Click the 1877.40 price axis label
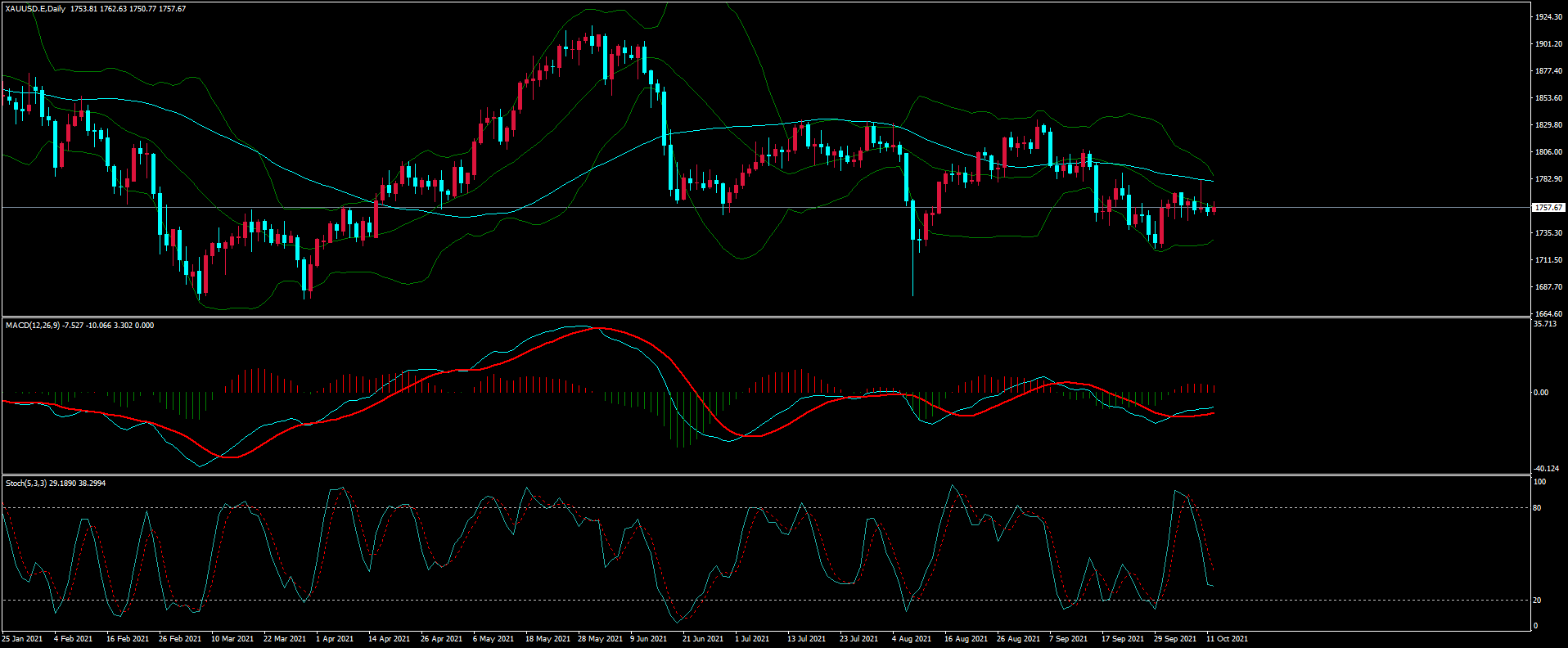The width and height of the screenshot is (1568, 648). click(x=1548, y=71)
